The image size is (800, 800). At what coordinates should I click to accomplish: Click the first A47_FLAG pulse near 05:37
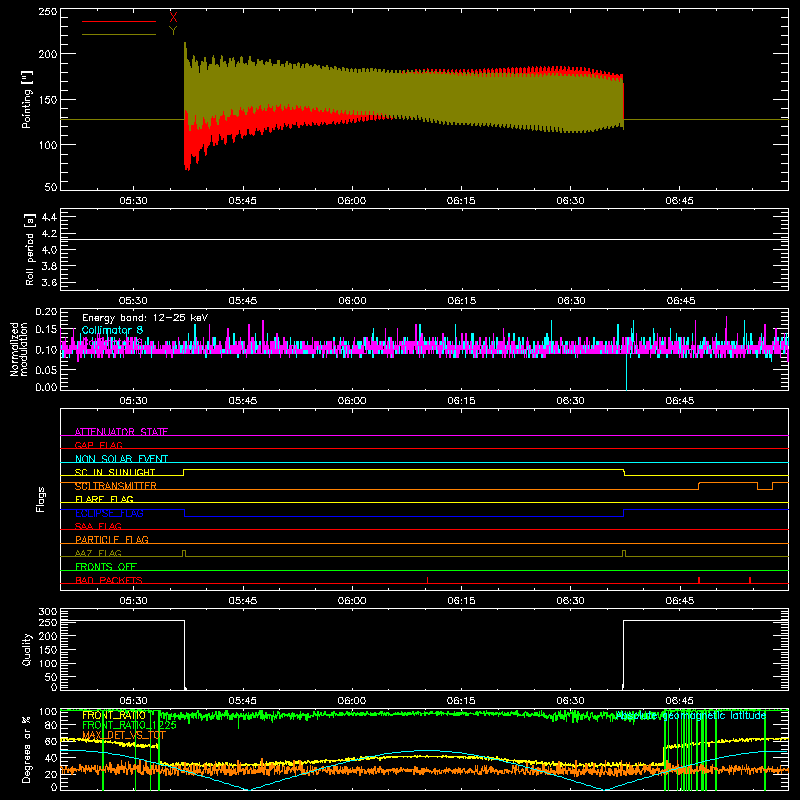(x=184, y=554)
